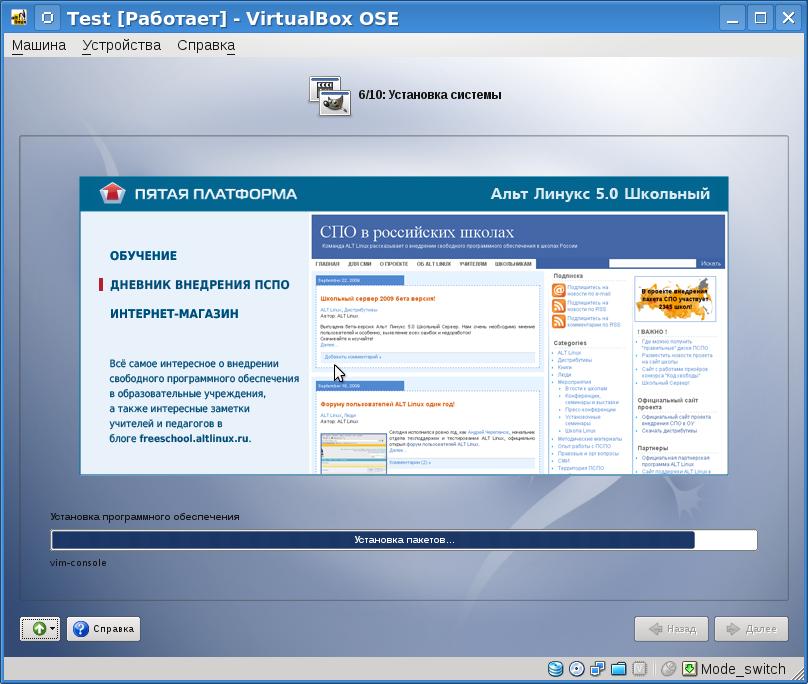Click the installer step icon beside 6/10
Screen dimensions: 808x684
point(329,96)
